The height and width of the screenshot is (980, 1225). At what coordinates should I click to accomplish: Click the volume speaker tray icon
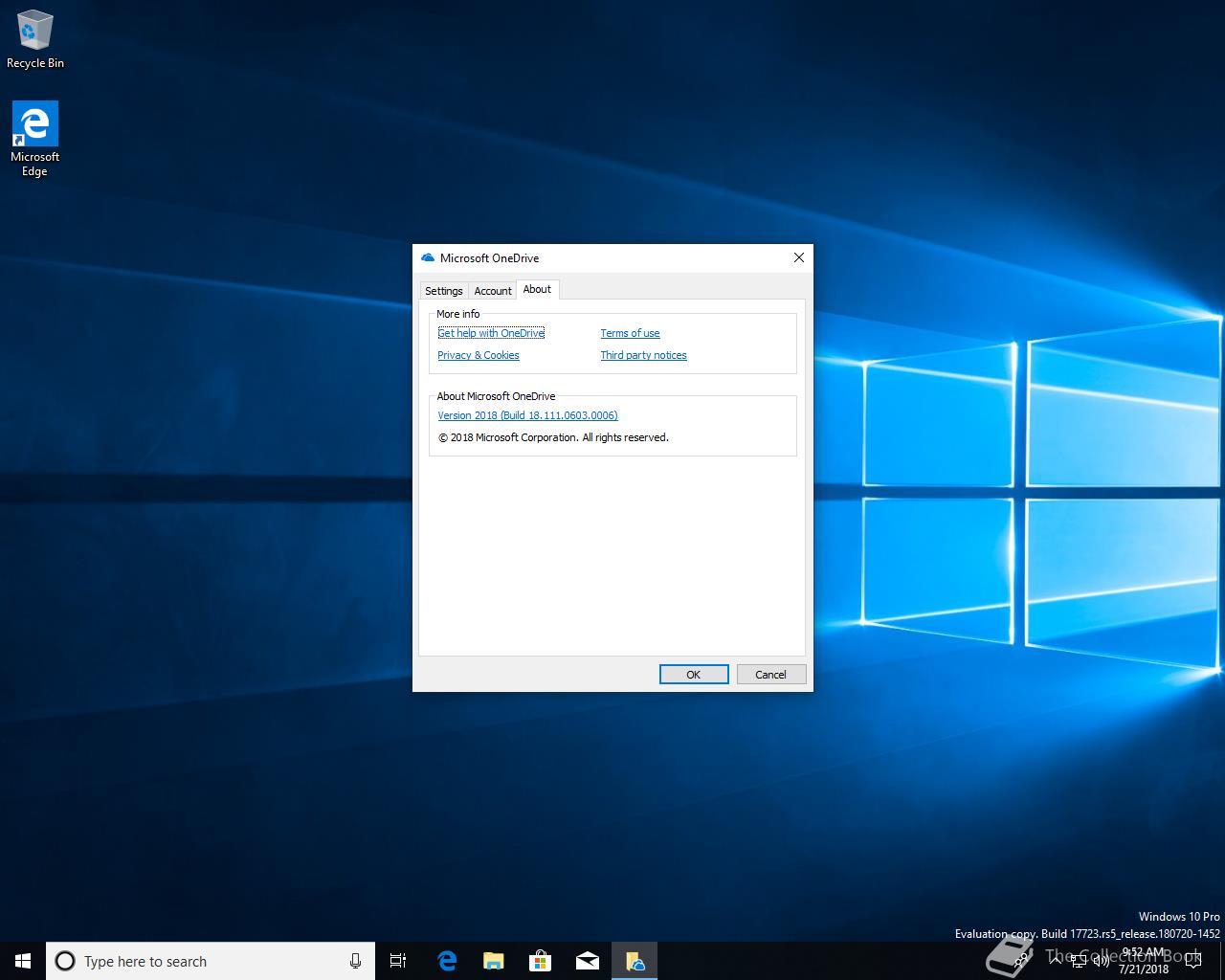coord(1101,961)
